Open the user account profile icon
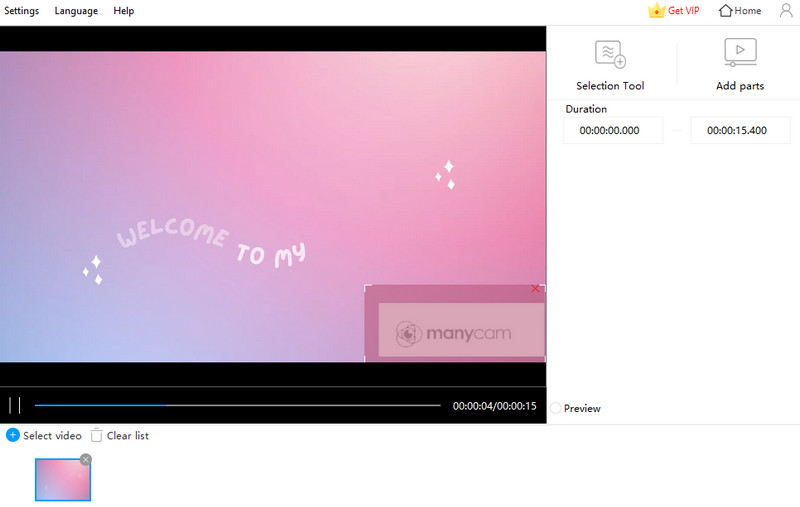Screen dimensions: 800x507 tap(786, 11)
